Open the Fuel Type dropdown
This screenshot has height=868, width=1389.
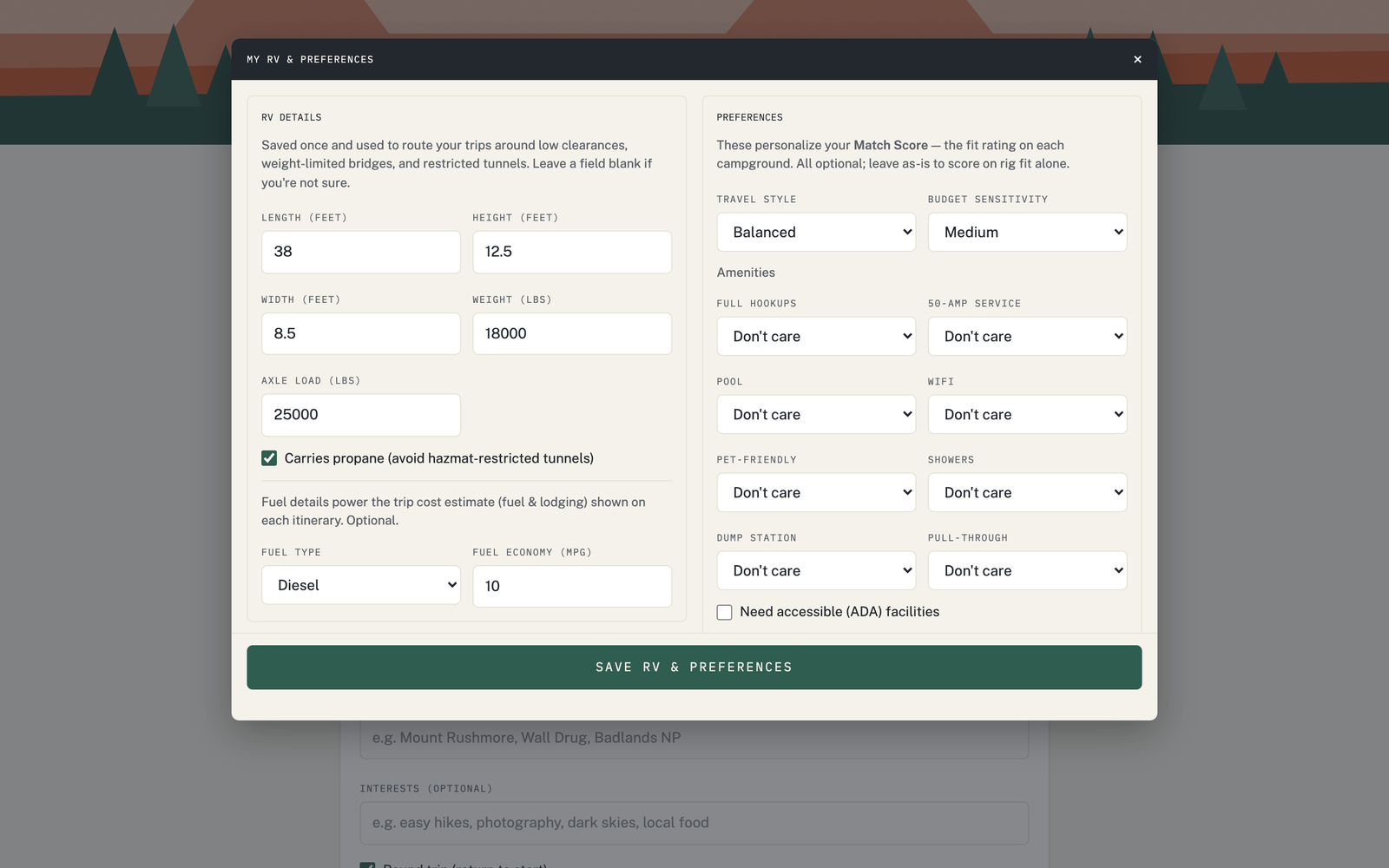(x=361, y=585)
